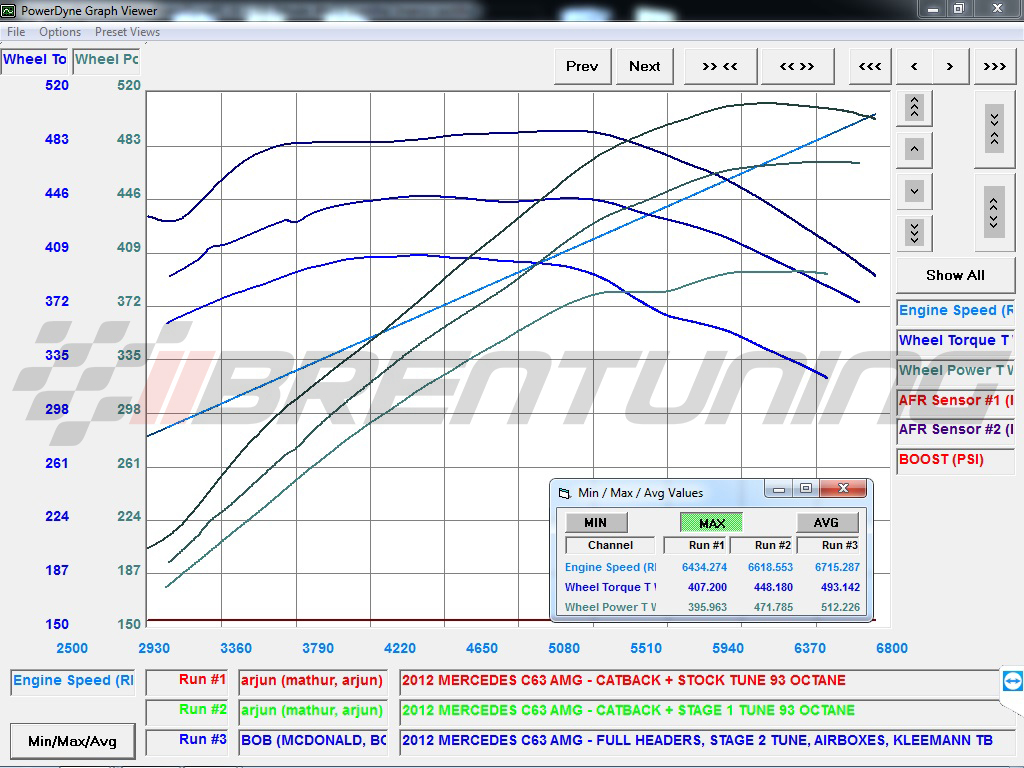Maximize the Min / Max / Avg Values dialog
The height and width of the screenshot is (768, 1024).
click(806, 488)
